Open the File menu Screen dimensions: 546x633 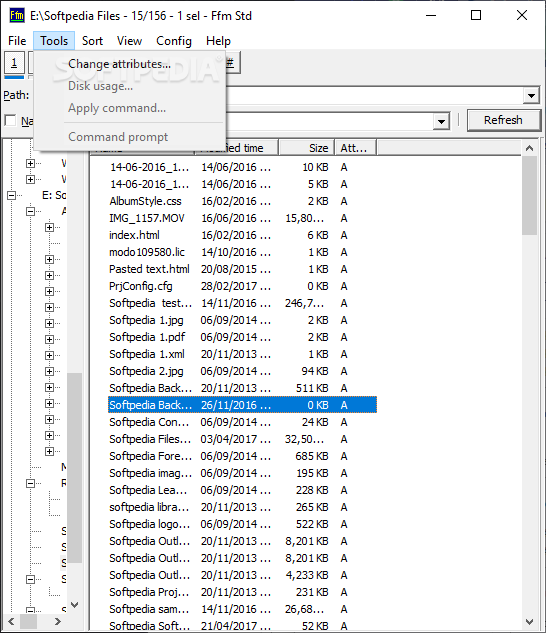click(x=17, y=41)
